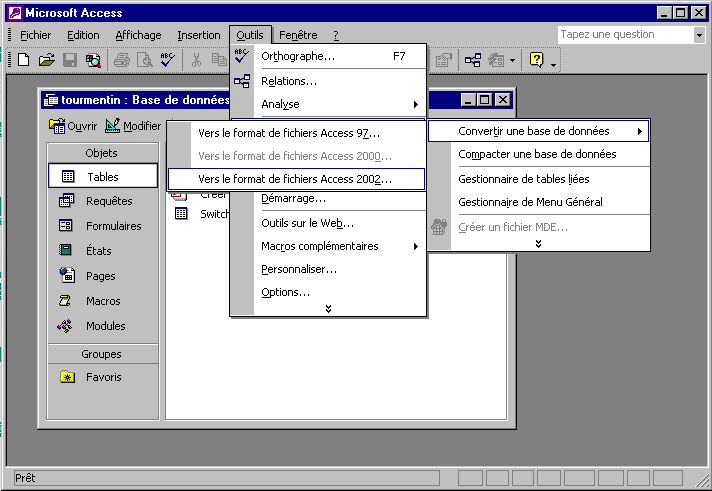Open the Affichage menu
The height and width of the screenshot is (491, 712).
(138, 35)
